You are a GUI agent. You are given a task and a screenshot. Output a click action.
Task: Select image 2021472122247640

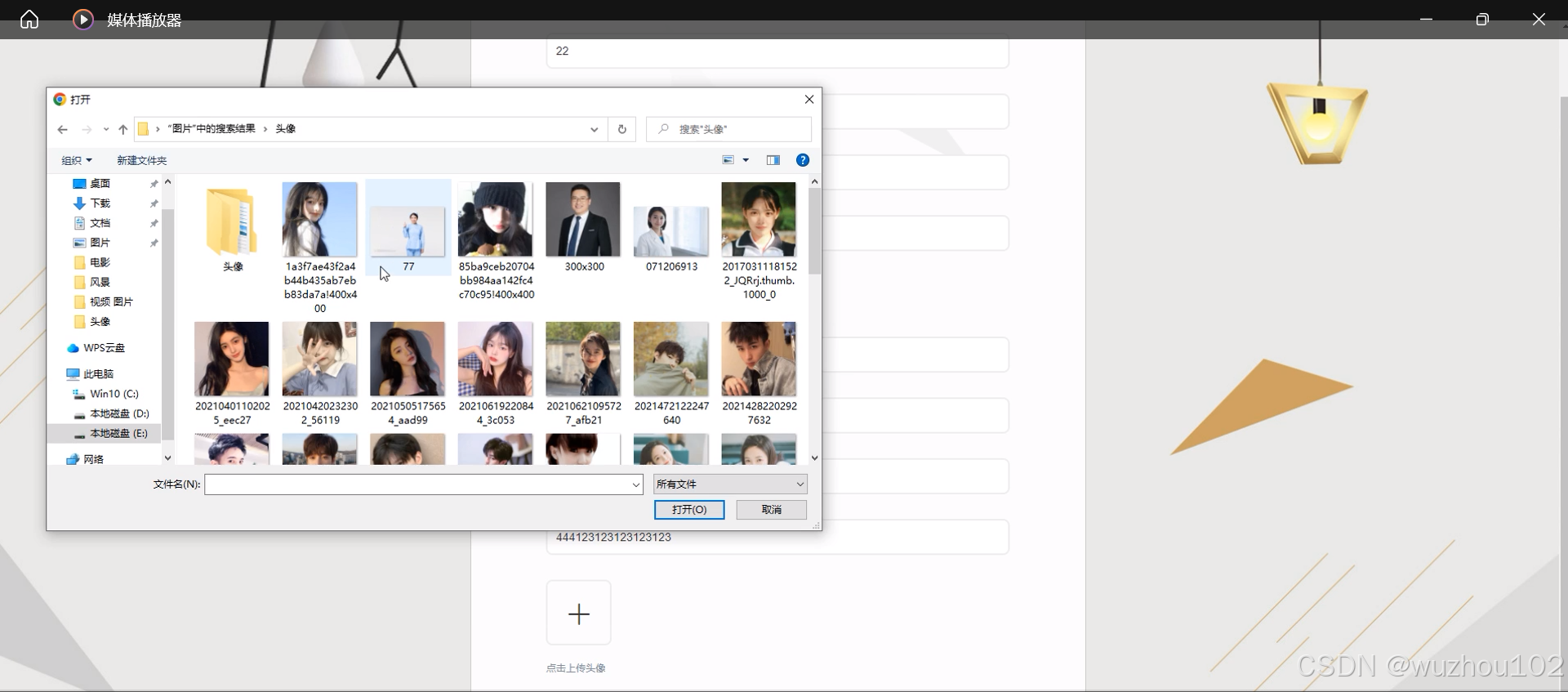point(671,374)
